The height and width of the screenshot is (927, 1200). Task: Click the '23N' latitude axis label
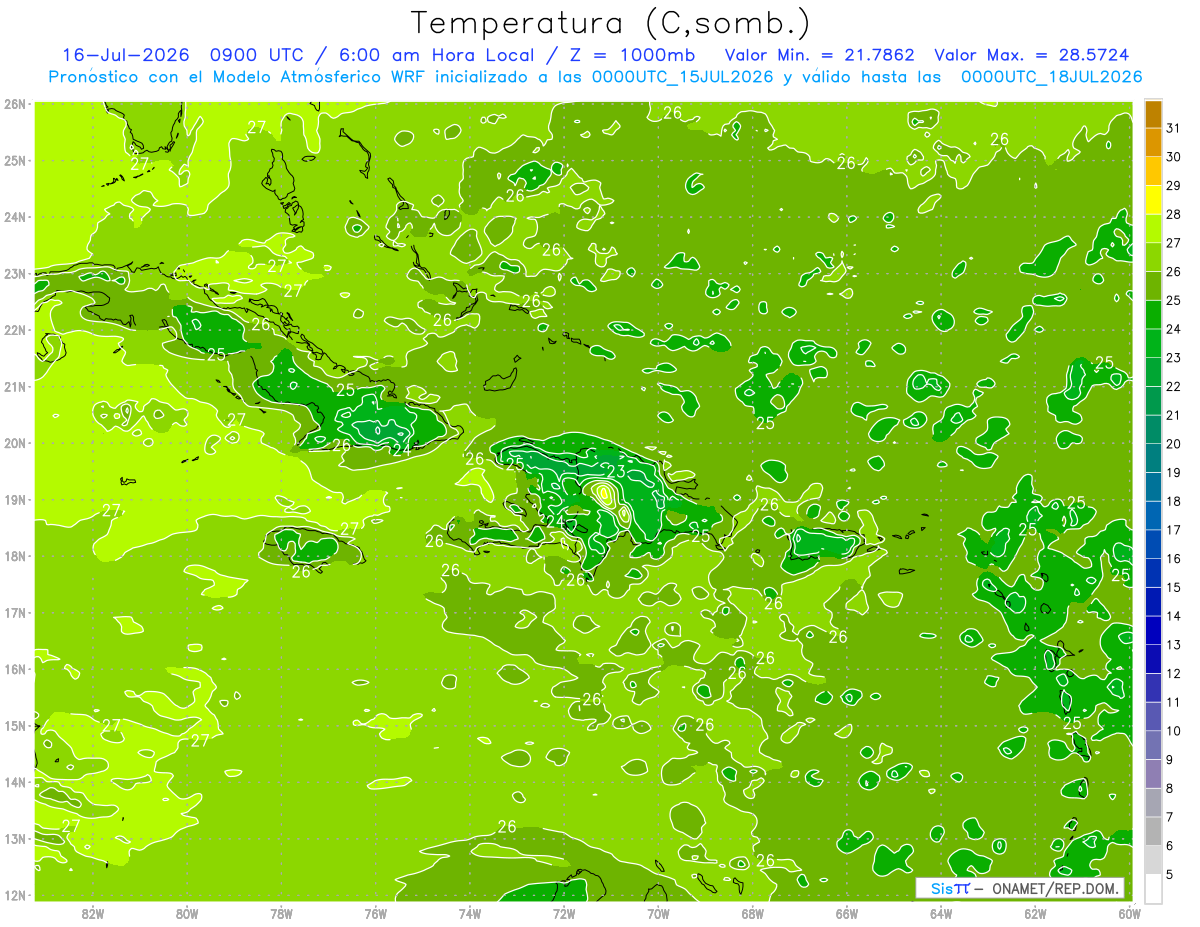point(14,273)
